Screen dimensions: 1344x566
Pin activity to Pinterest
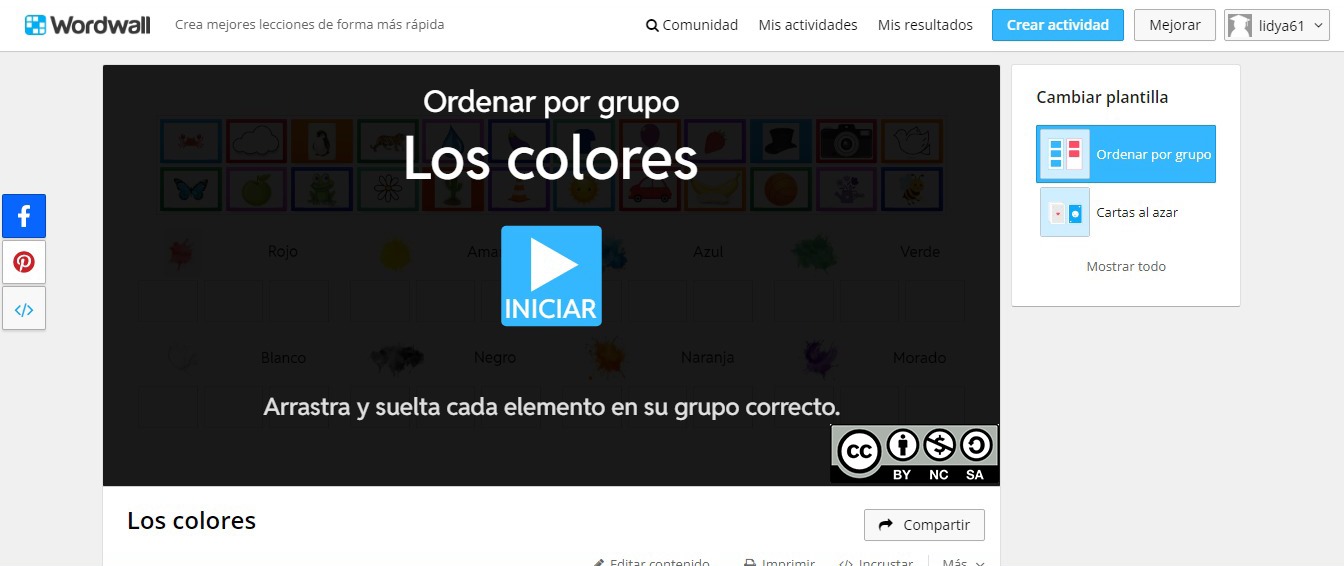pos(24,262)
